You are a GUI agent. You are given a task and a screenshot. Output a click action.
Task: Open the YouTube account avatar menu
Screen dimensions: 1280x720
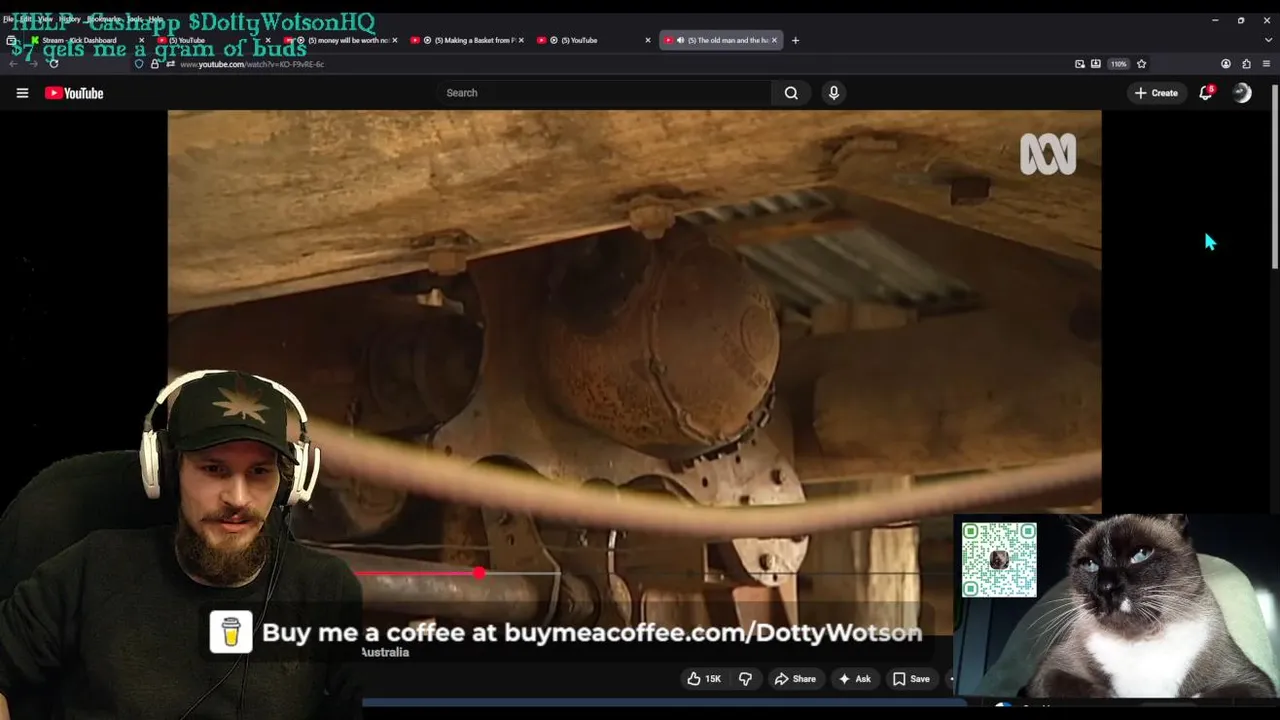click(1242, 93)
